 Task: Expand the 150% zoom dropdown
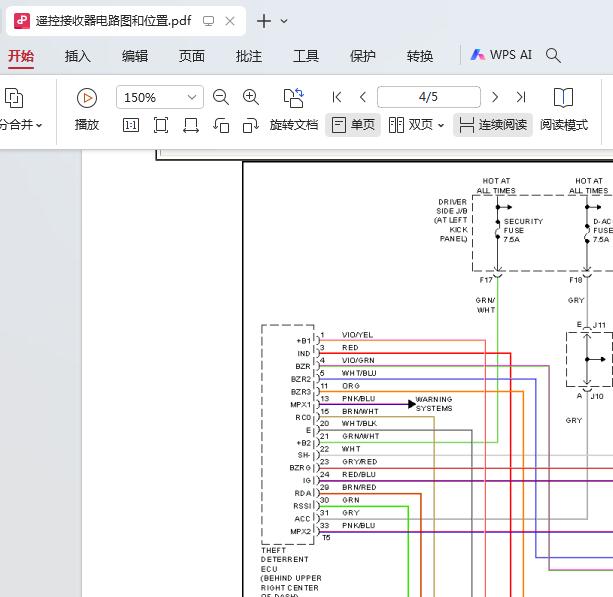[192, 97]
